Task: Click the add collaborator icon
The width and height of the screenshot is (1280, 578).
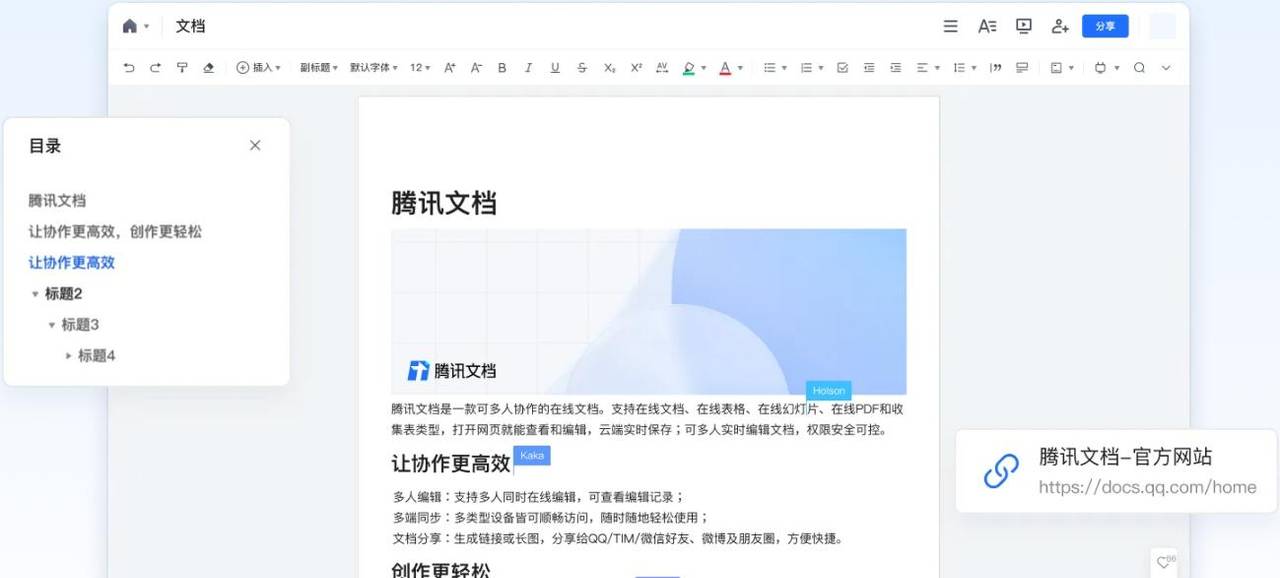Action: pos(1060,26)
